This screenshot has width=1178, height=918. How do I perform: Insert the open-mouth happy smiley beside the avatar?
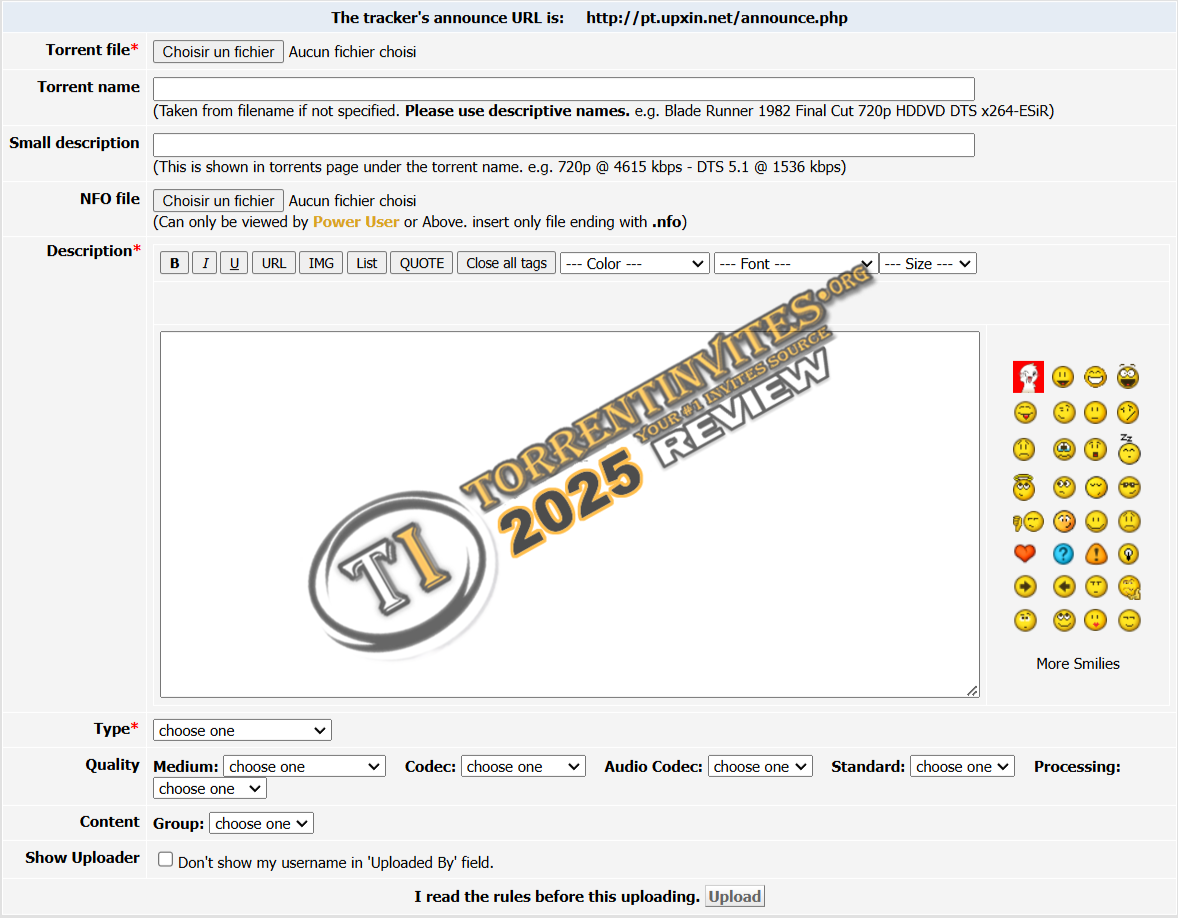click(x=1062, y=376)
